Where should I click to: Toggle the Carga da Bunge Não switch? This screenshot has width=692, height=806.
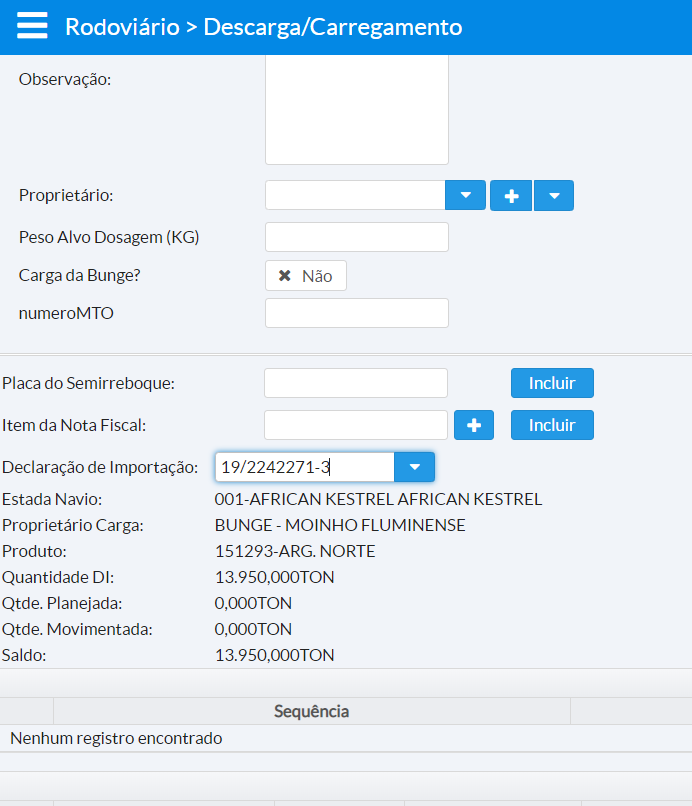click(306, 276)
